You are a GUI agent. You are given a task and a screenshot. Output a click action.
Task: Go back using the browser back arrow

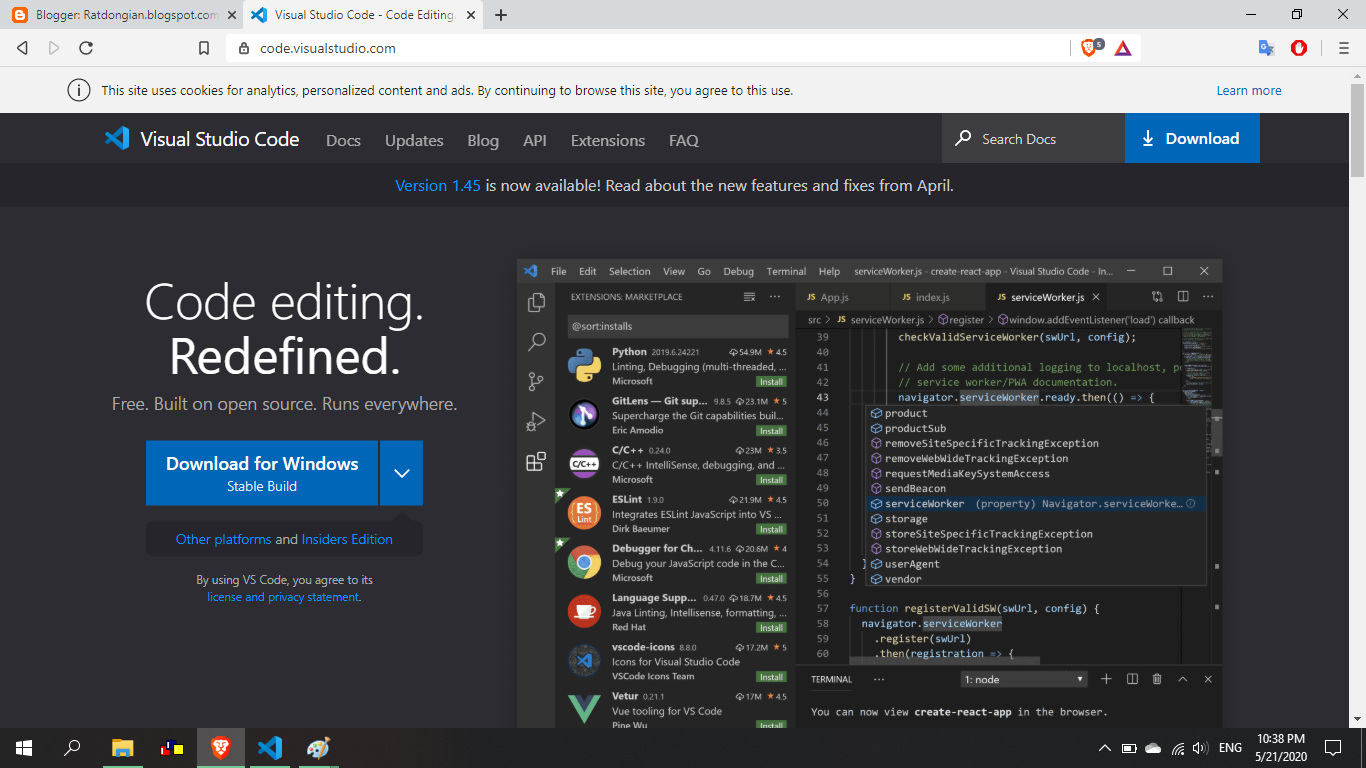tap(23, 48)
